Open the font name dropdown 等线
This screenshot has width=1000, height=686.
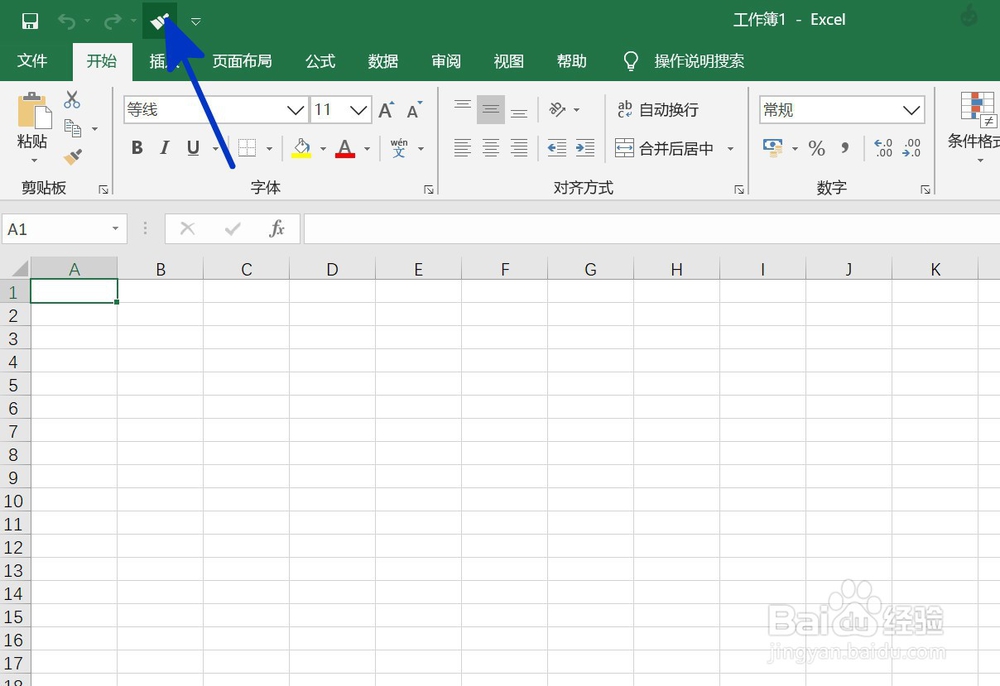point(295,110)
